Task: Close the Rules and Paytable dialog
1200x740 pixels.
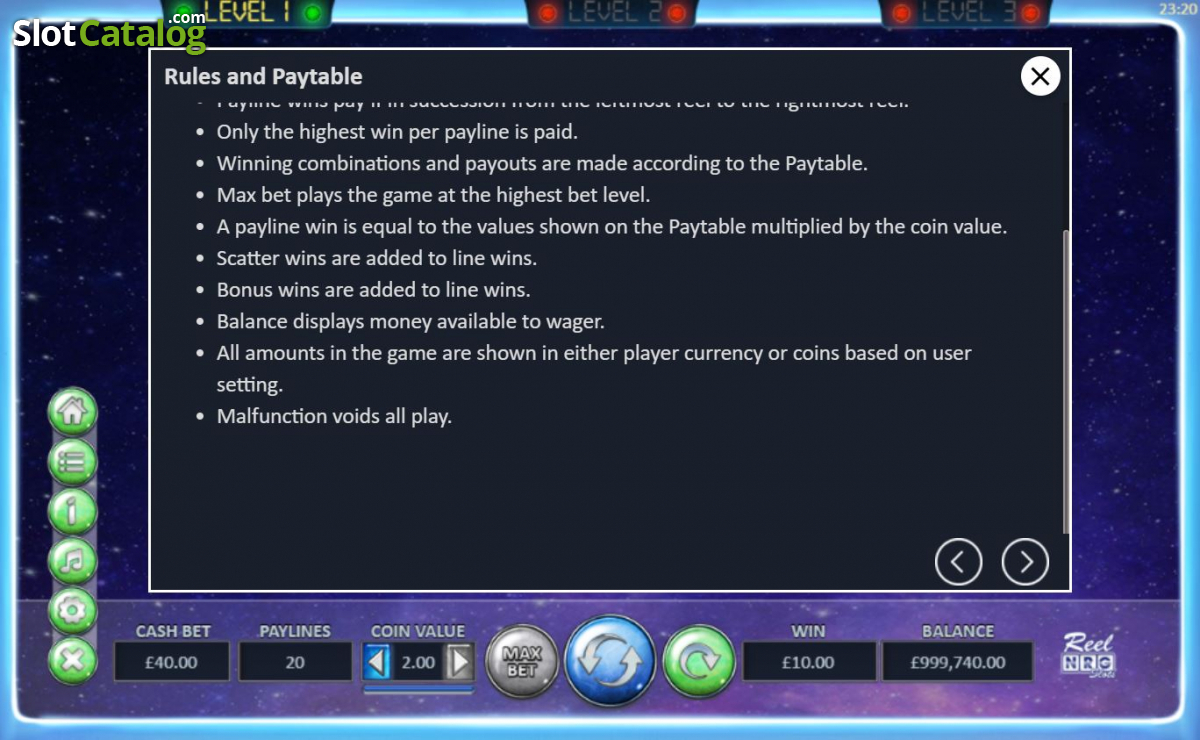Action: [1040, 76]
